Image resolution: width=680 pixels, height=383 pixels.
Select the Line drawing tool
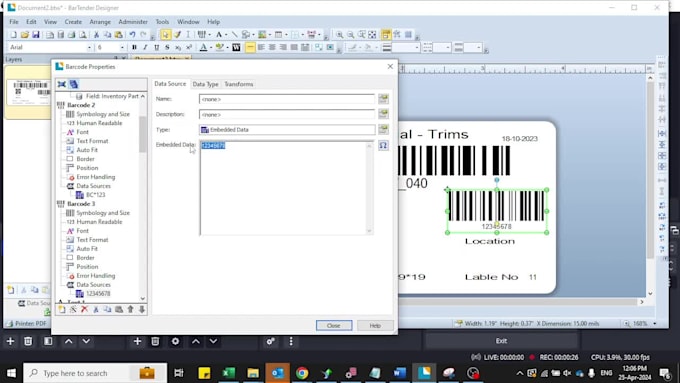pos(235,35)
